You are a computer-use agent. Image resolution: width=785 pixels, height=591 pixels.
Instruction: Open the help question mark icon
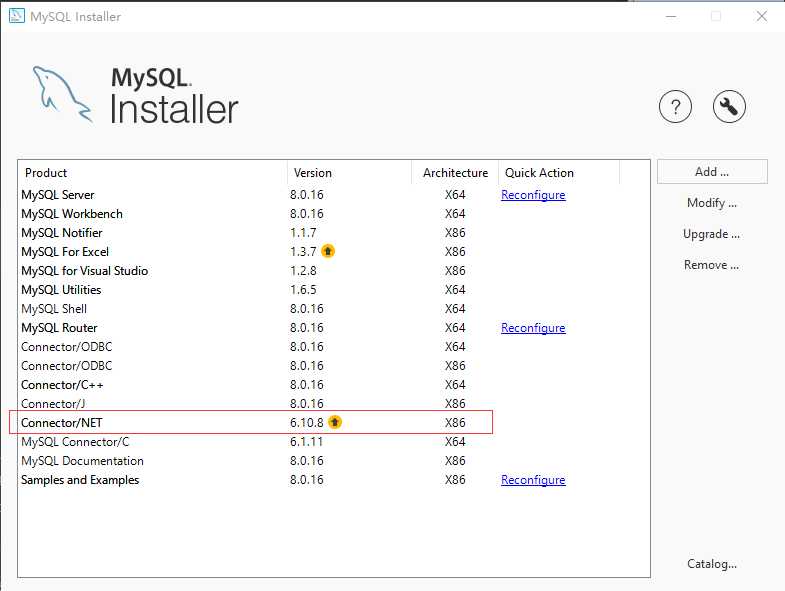click(675, 106)
